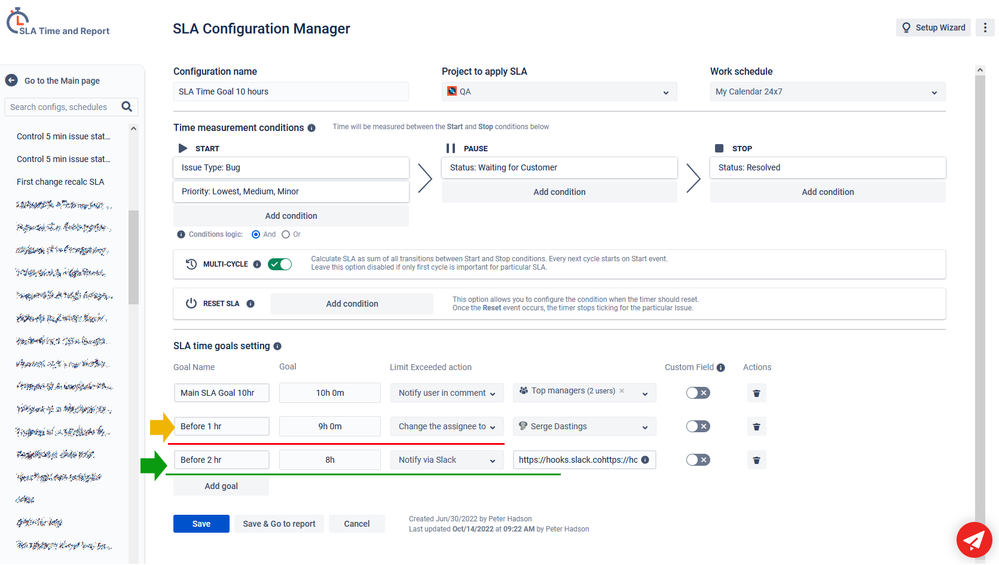Toggle Custom Field for Before 1 hr
This screenshot has height=565, width=999.
tap(698, 427)
